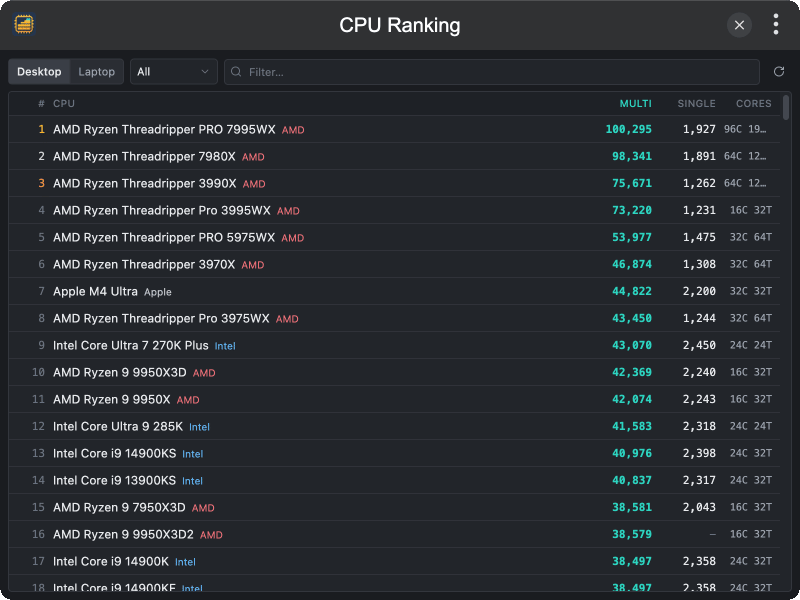The height and width of the screenshot is (600, 800).
Task: Click the single score 2,398
Action: tap(699, 454)
